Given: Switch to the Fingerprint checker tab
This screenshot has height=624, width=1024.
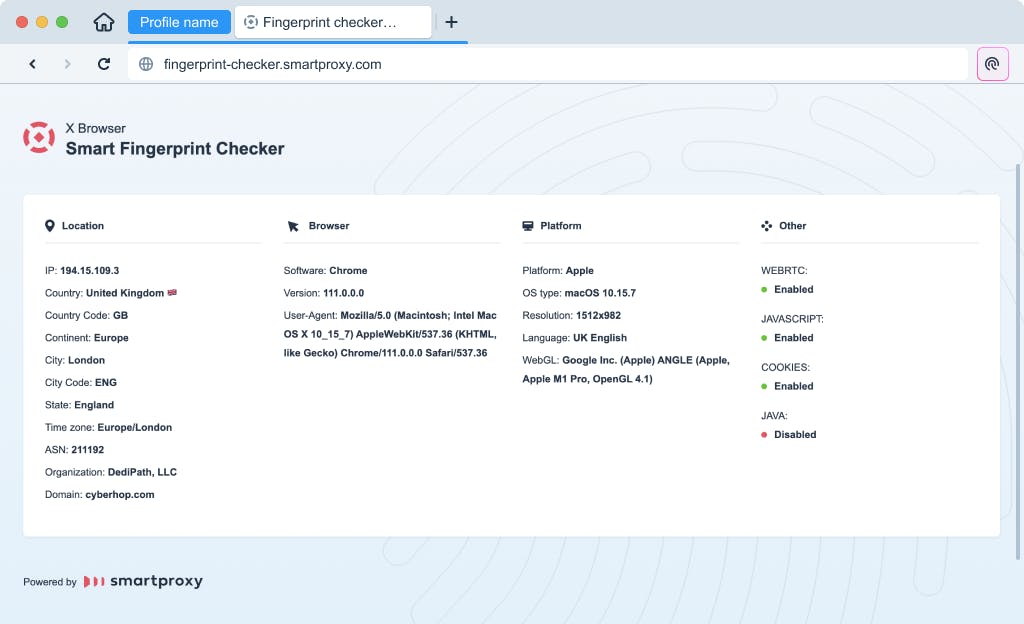Looking at the screenshot, I should (x=332, y=22).
